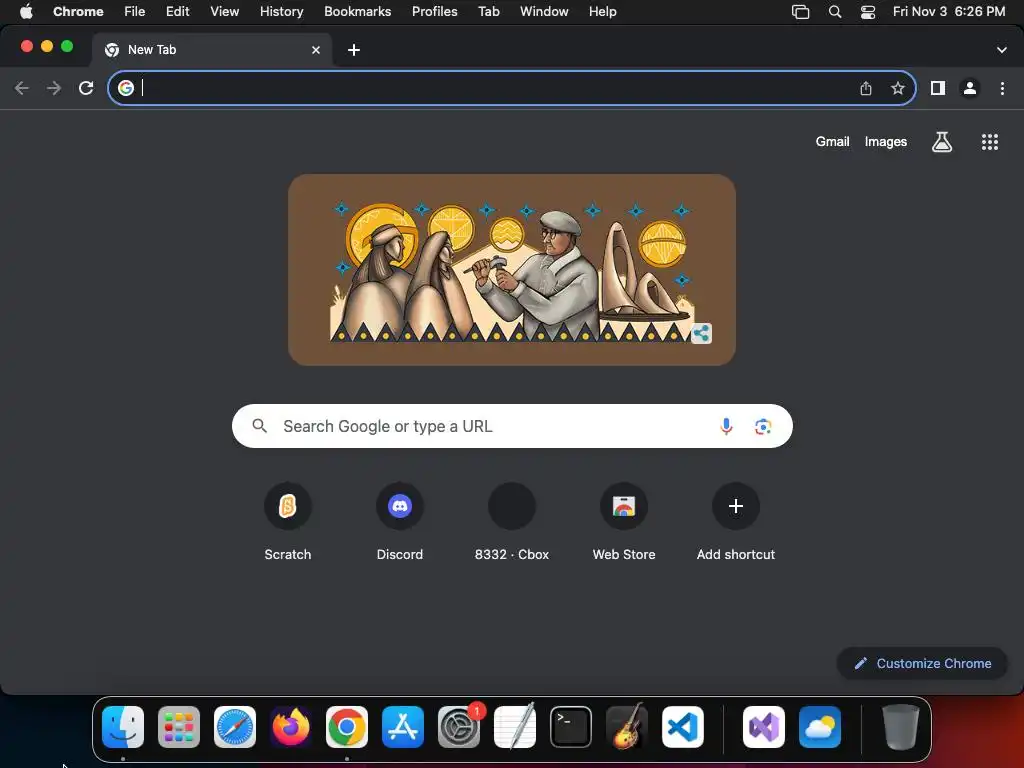
Task: Open Search Labs flask icon
Action: [x=942, y=142]
